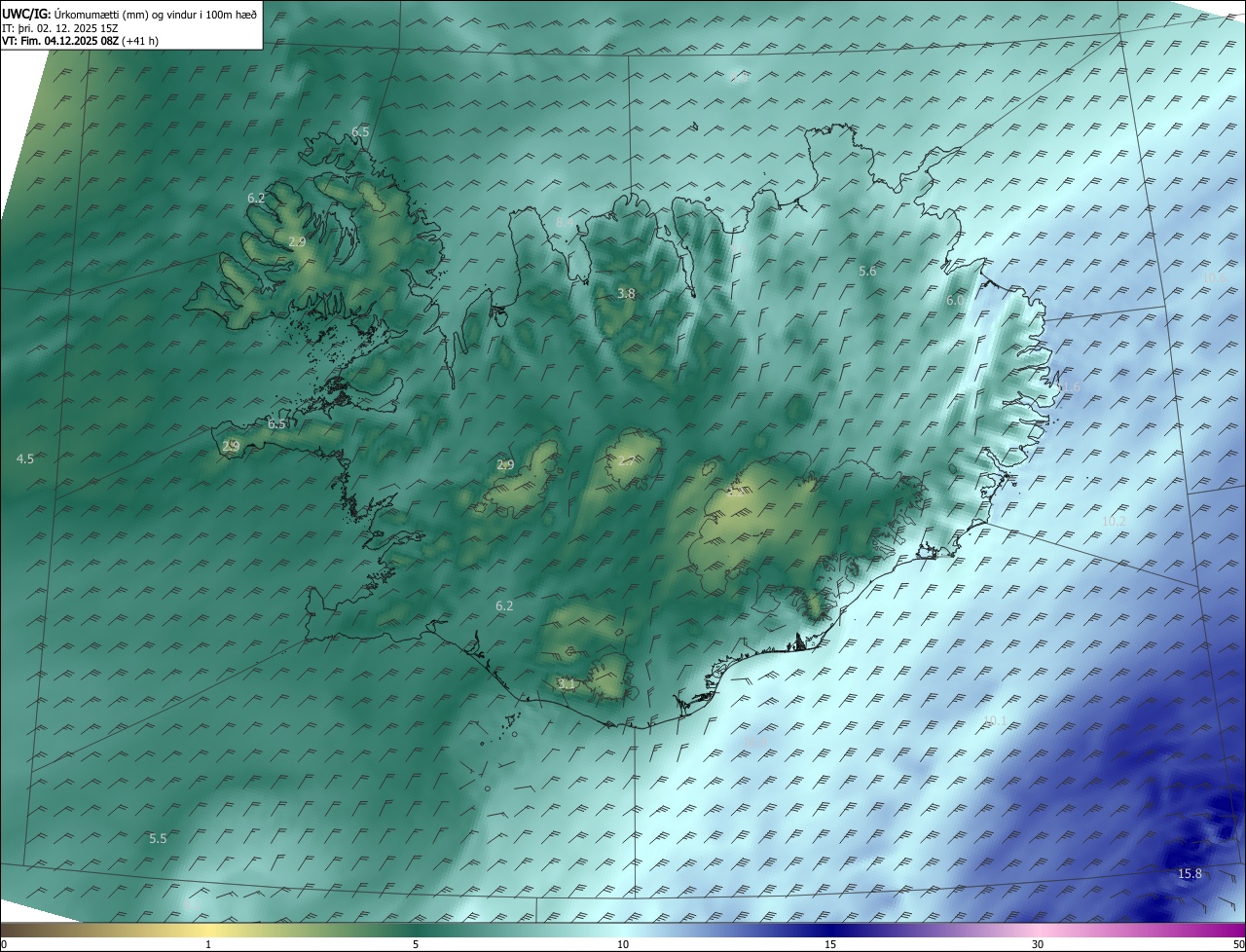Click the UWC/IG Úrkomumætti map title
Screen dimensions: 1246x952
click(x=129, y=15)
